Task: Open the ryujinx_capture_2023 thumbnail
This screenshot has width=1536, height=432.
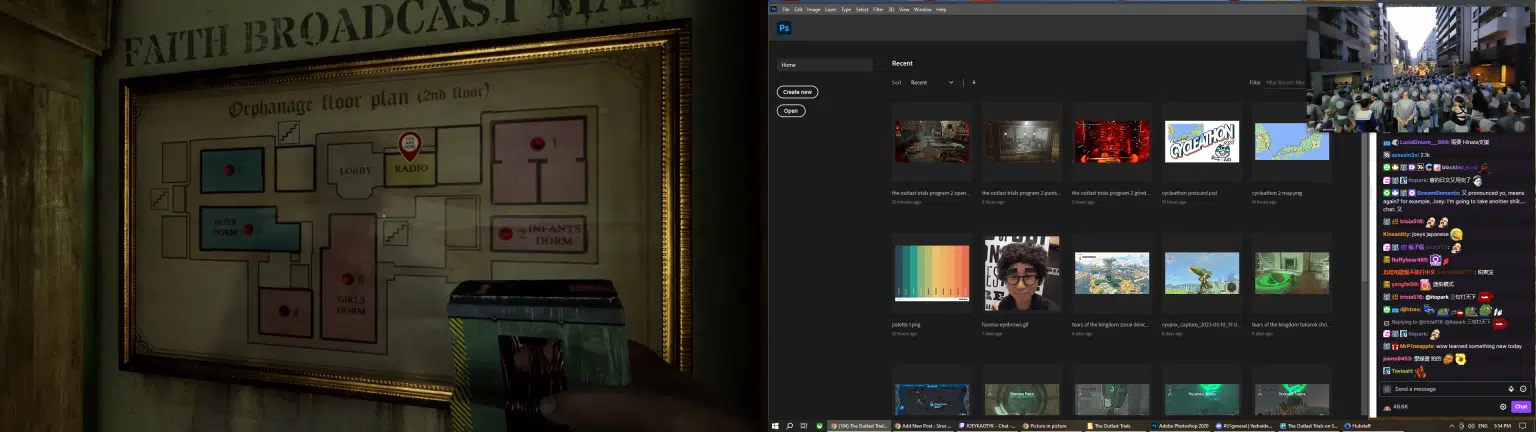Action: coord(1202,273)
